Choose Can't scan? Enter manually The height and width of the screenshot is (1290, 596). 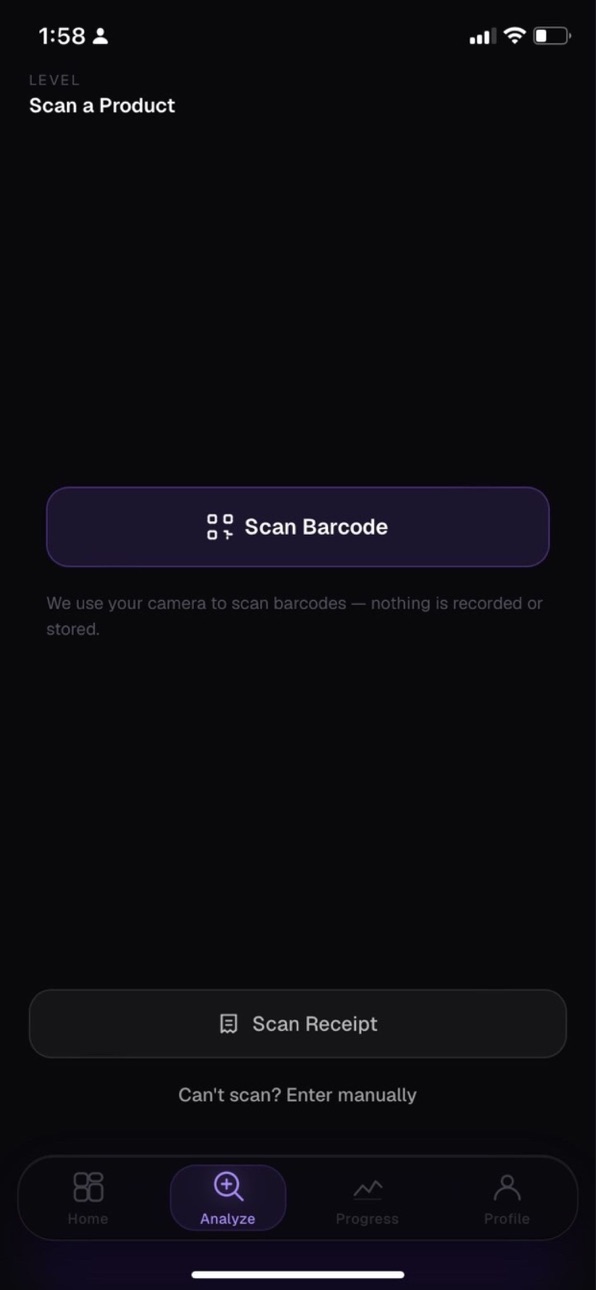click(x=298, y=1095)
